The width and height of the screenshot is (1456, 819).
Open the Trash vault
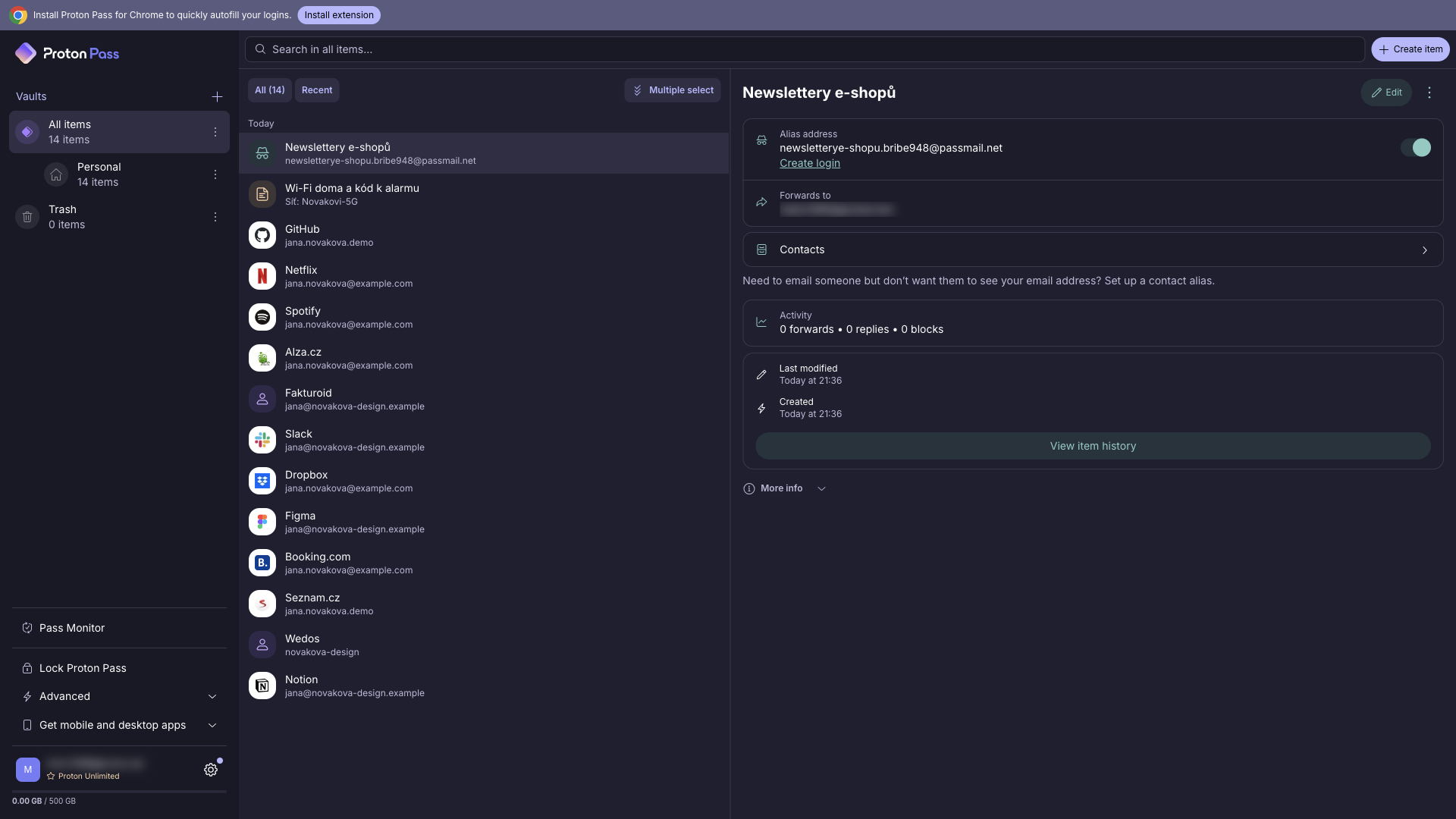pyautogui.click(x=119, y=217)
